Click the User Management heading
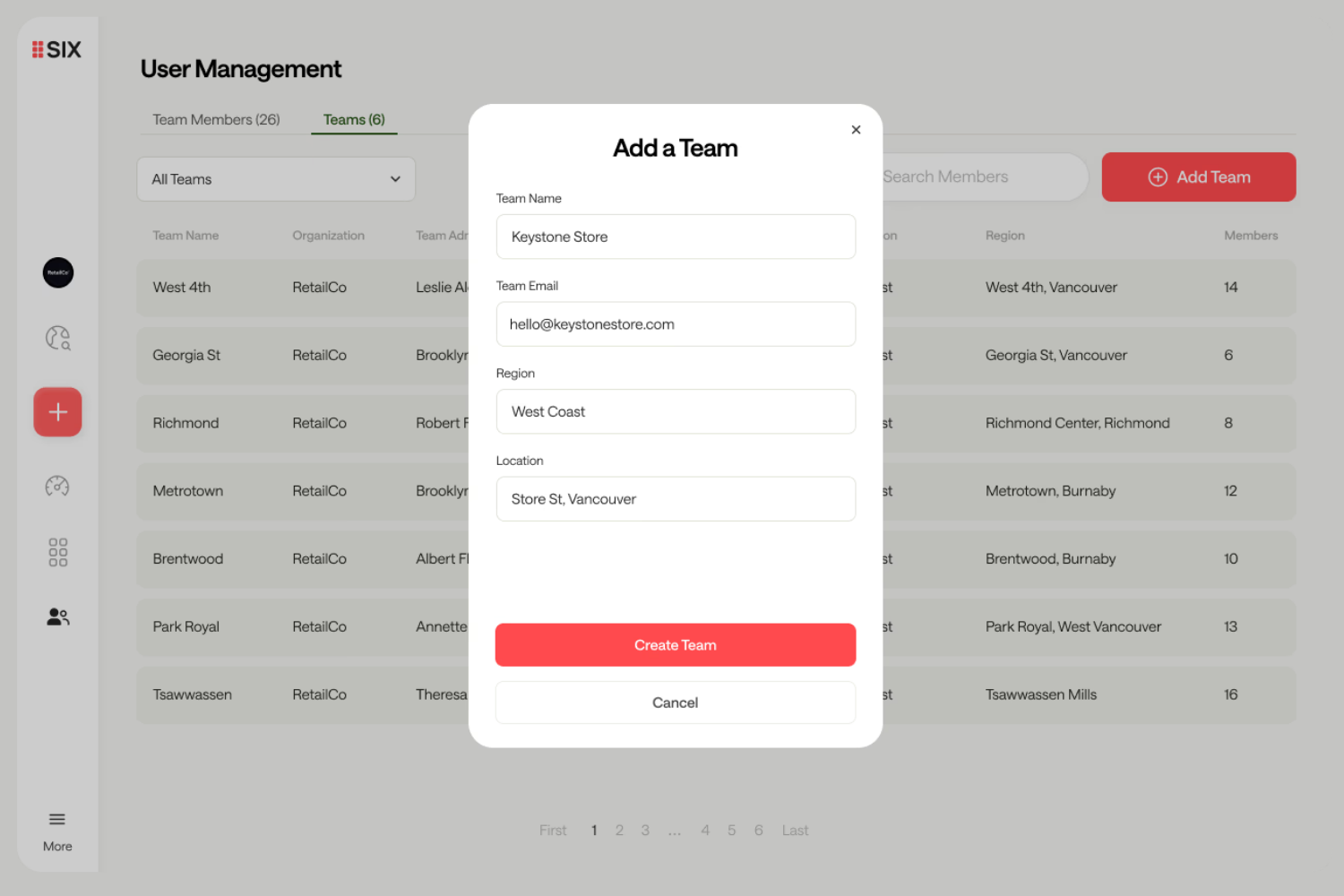Screen dimensions: 1344x896 coord(241,69)
